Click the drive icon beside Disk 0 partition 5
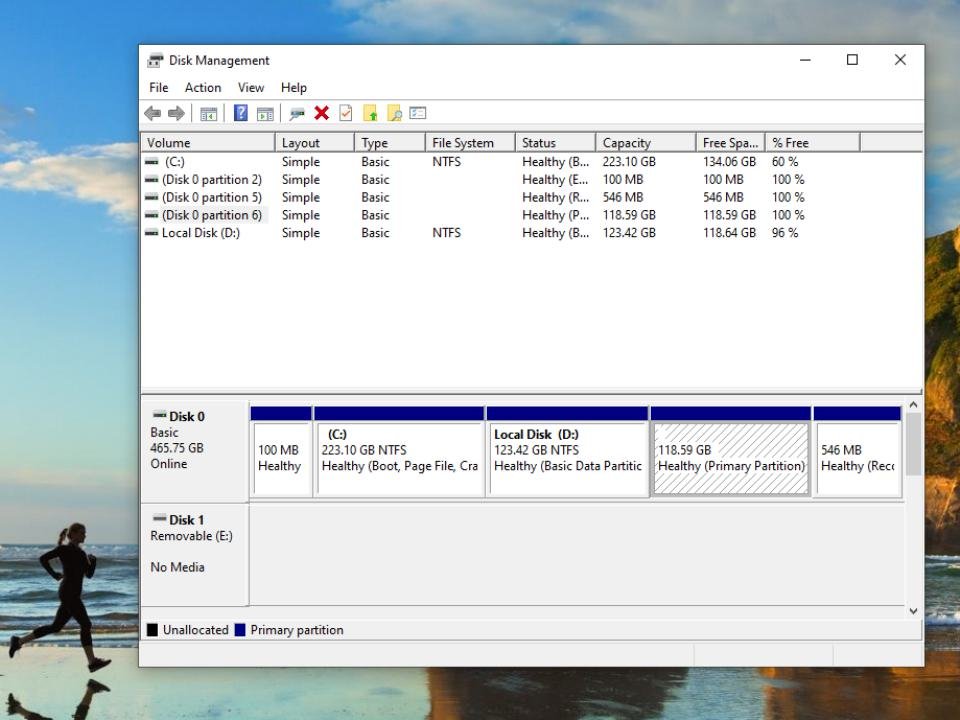 coord(151,198)
